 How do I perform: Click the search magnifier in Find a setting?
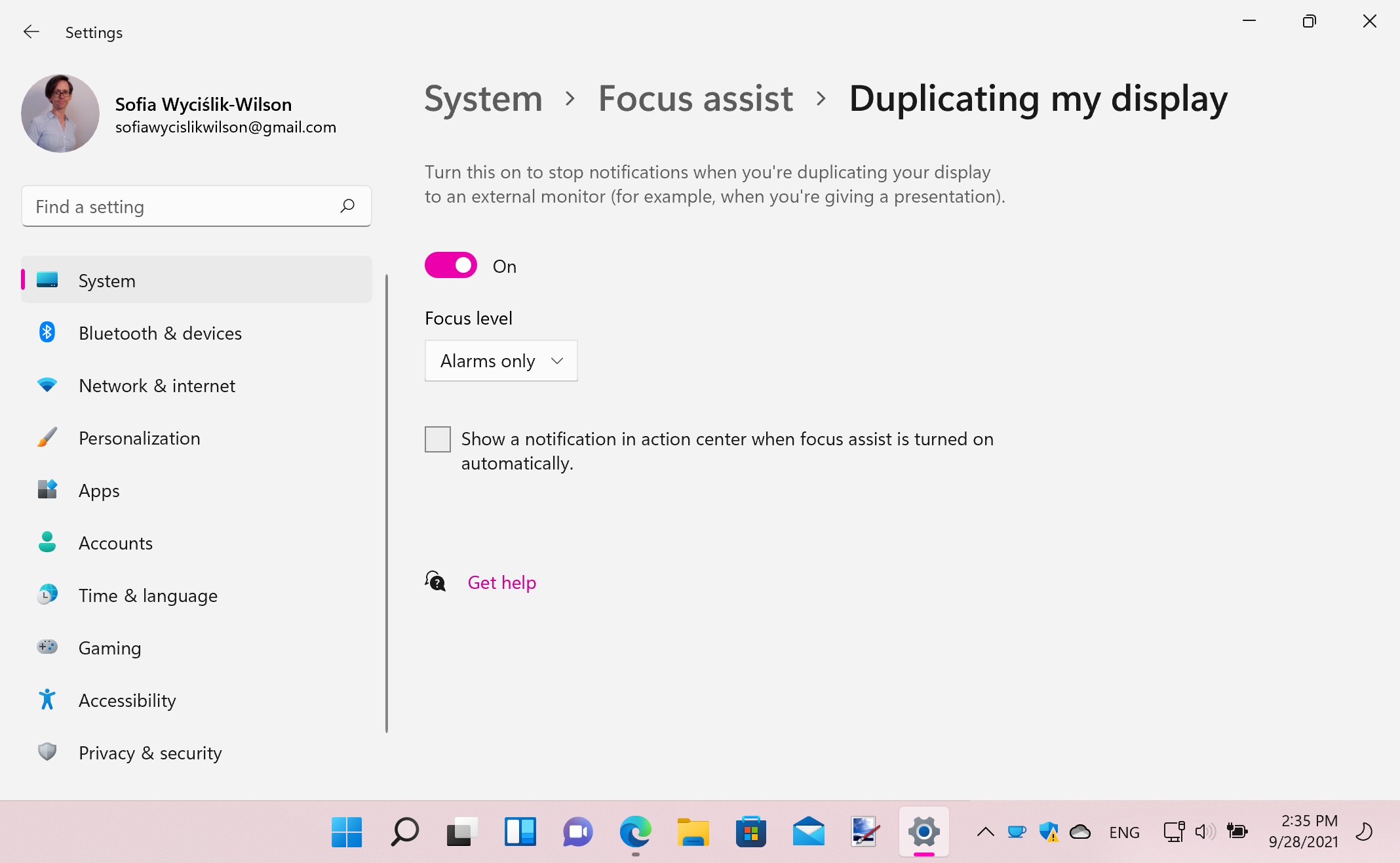click(x=347, y=207)
